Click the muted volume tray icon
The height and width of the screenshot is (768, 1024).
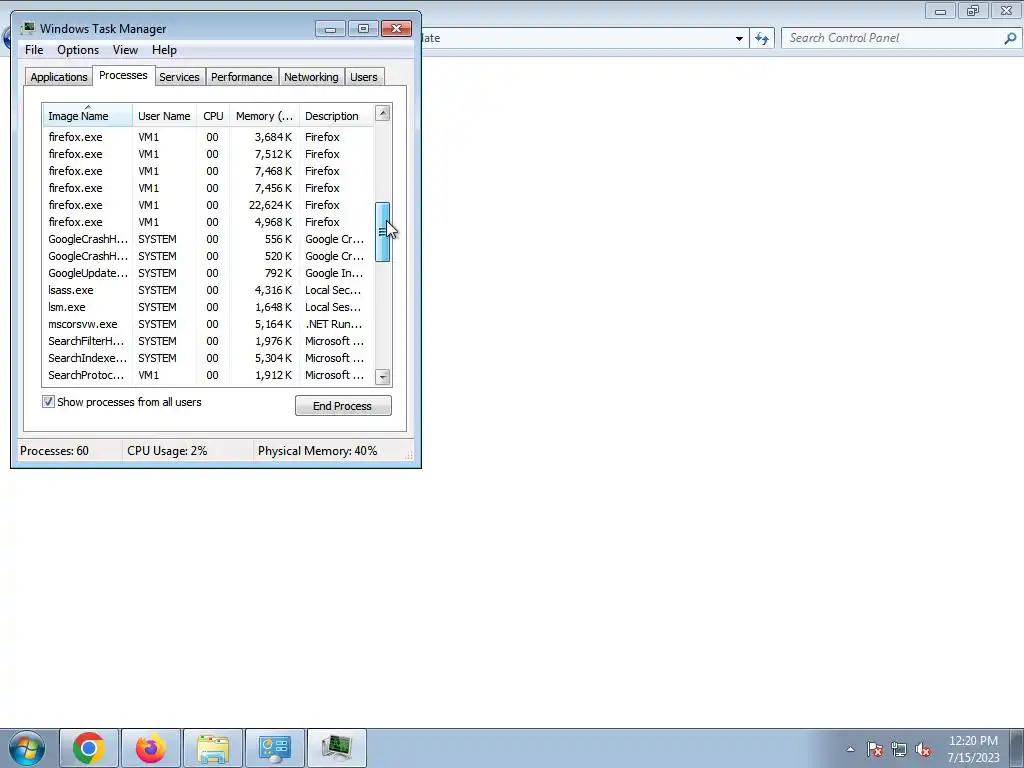click(x=923, y=749)
